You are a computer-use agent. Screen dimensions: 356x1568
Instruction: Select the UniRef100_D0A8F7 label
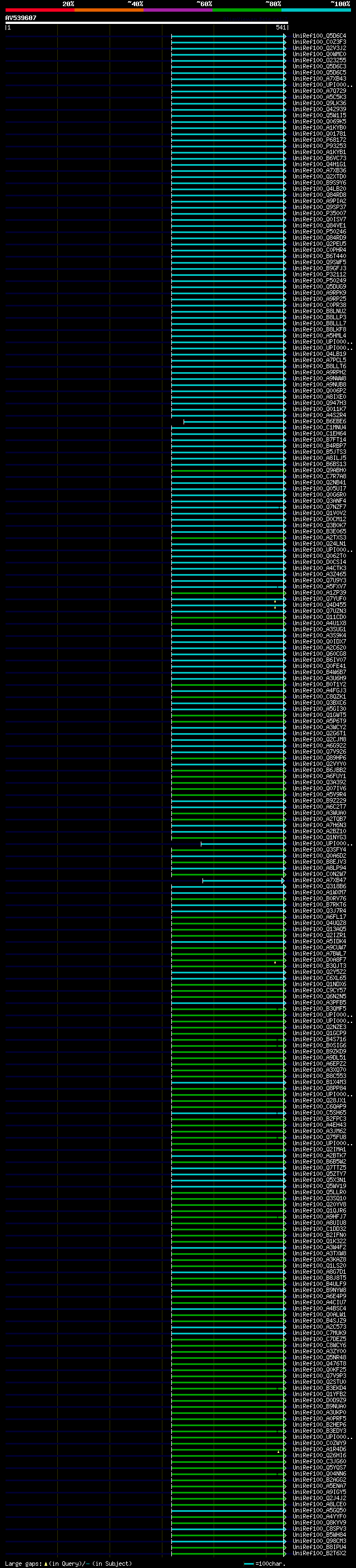tap(319, 960)
